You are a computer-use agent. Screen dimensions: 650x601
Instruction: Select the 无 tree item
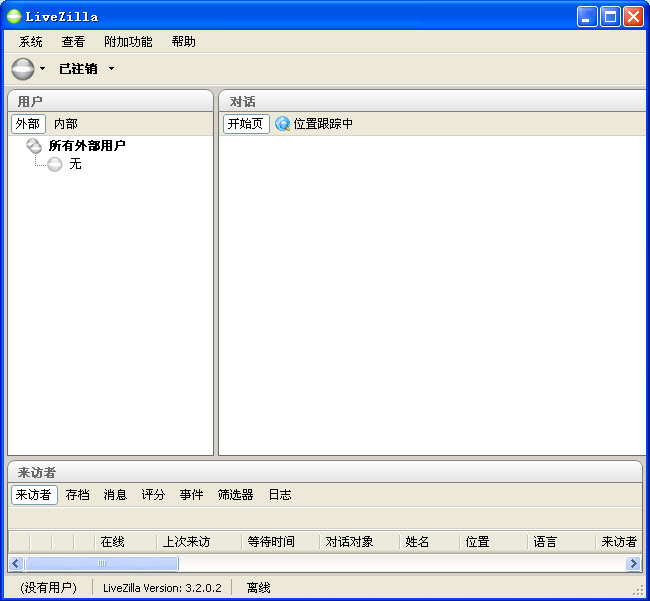coord(75,164)
